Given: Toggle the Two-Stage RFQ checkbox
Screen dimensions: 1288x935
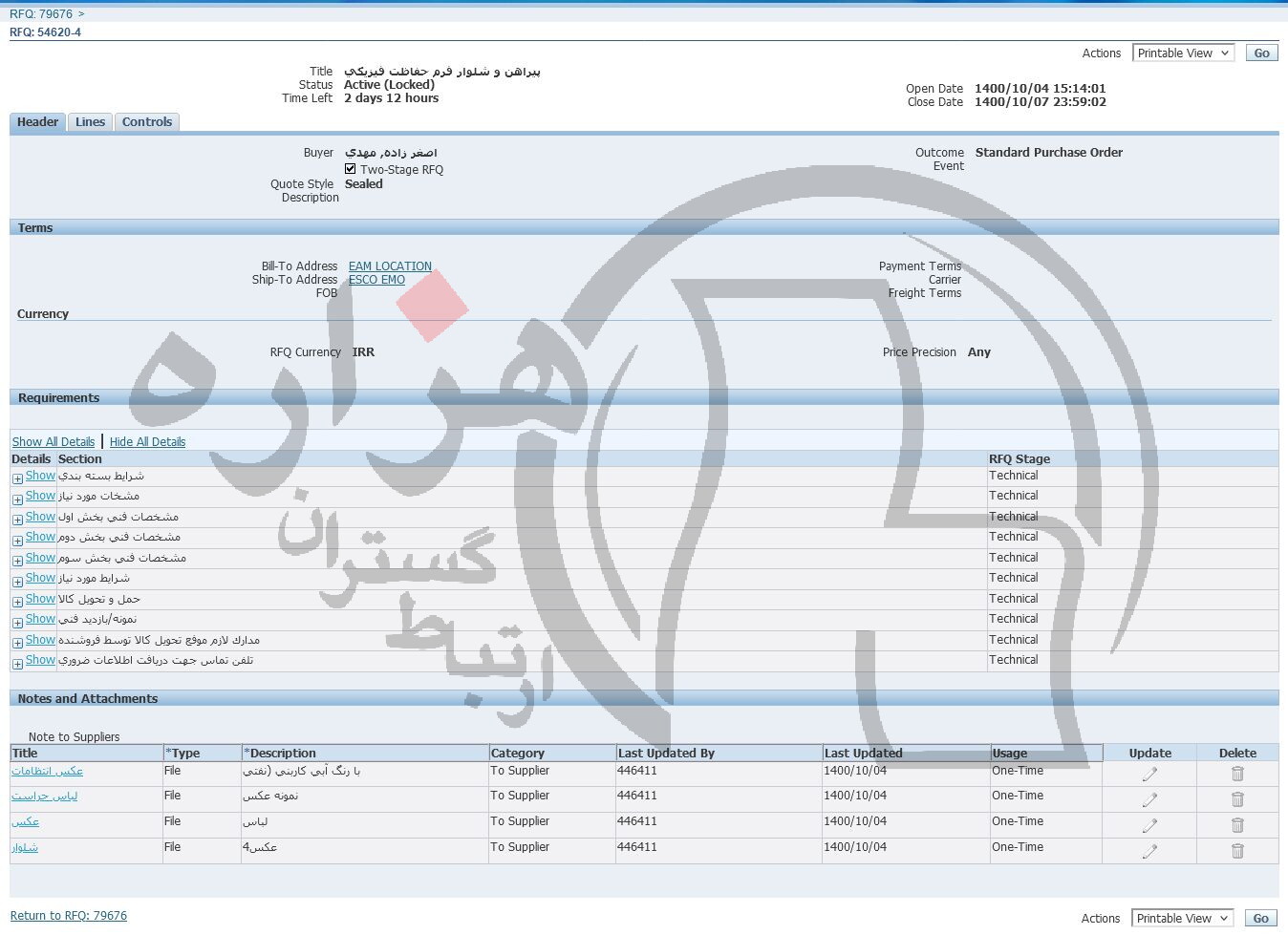Looking at the screenshot, I should point(351,169).
